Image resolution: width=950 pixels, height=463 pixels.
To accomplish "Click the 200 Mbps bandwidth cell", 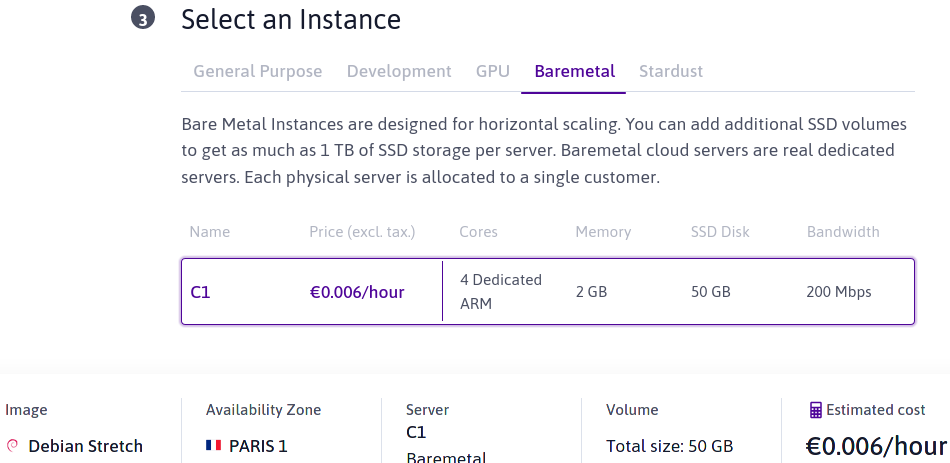I will [x=839, y=292].
